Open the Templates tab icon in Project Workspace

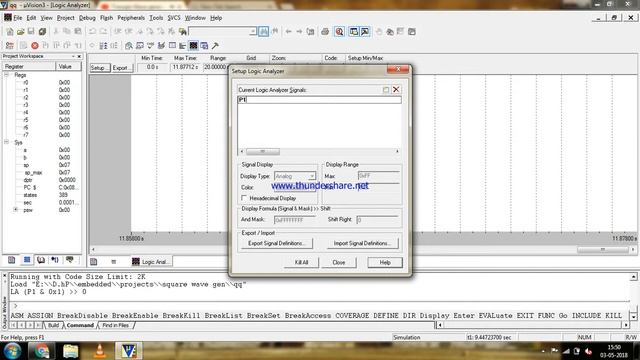click(x=70, y=260)
